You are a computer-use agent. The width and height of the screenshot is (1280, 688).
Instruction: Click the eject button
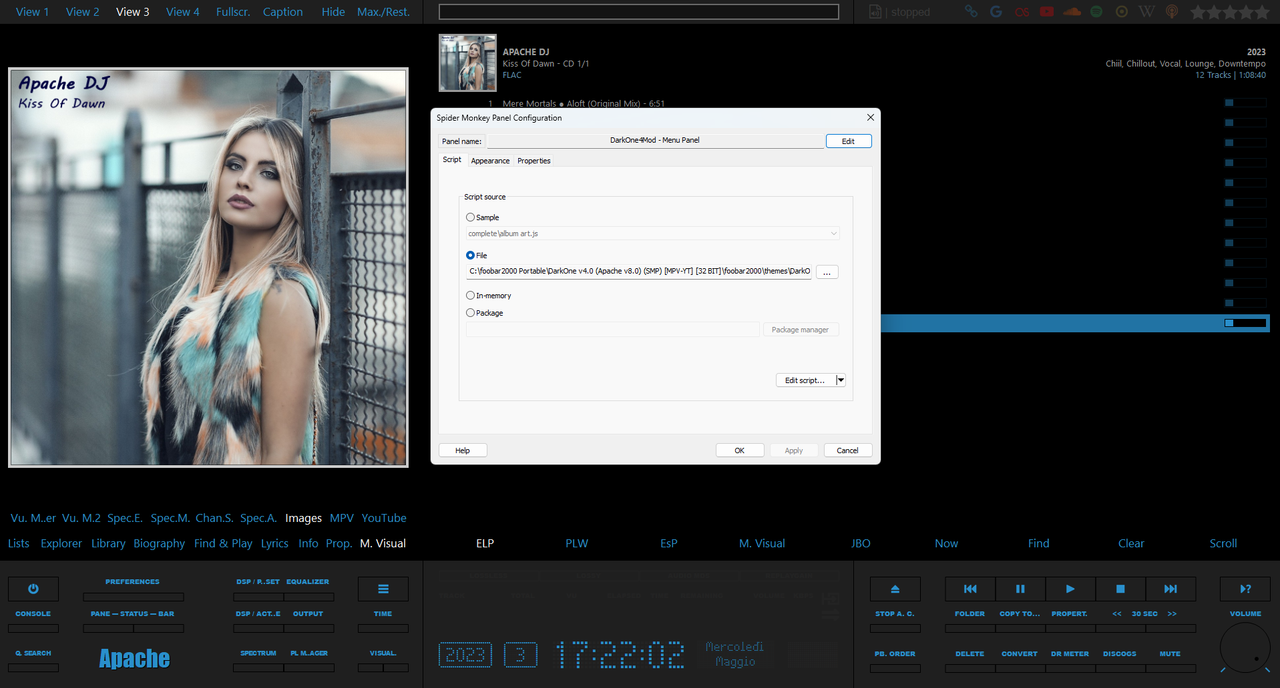click(x=895, y=589)
